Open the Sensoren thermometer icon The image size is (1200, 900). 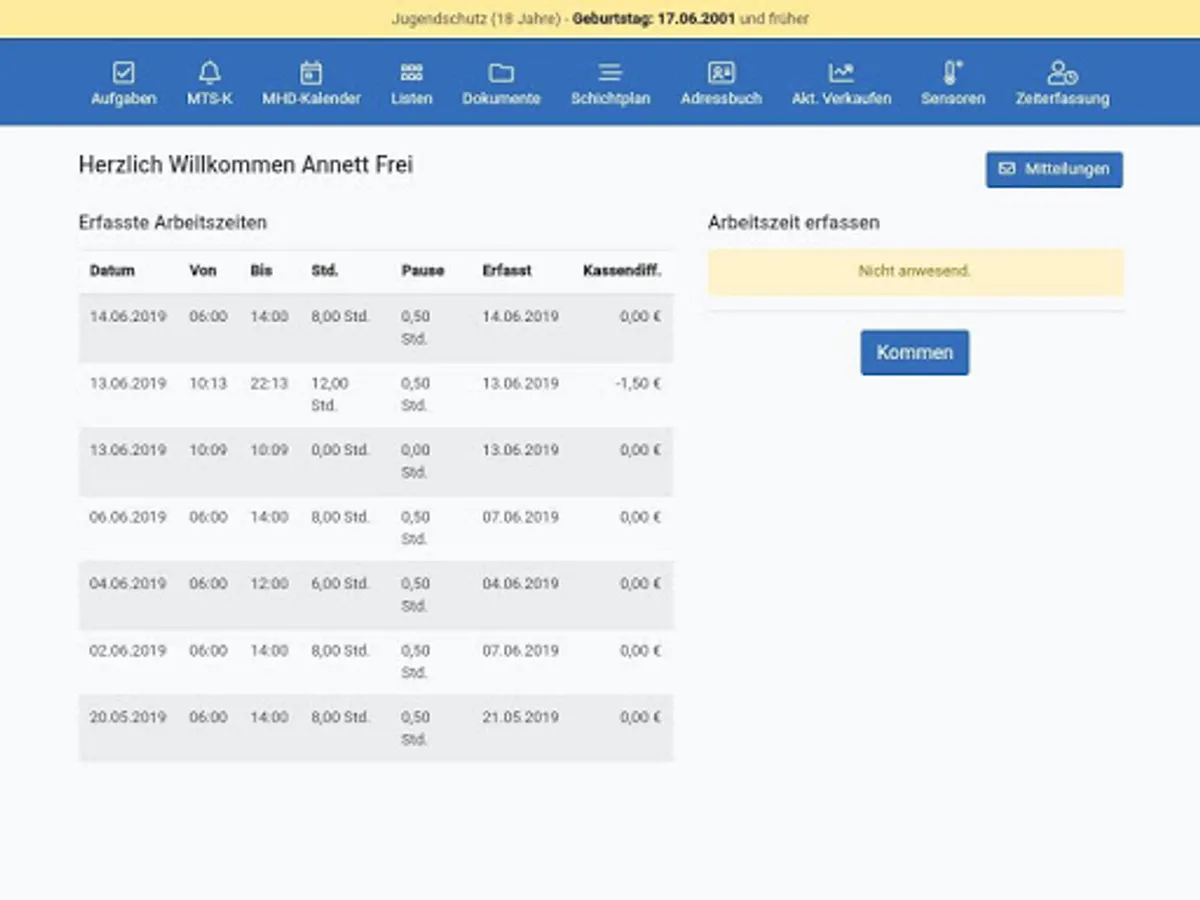(952, 72)
